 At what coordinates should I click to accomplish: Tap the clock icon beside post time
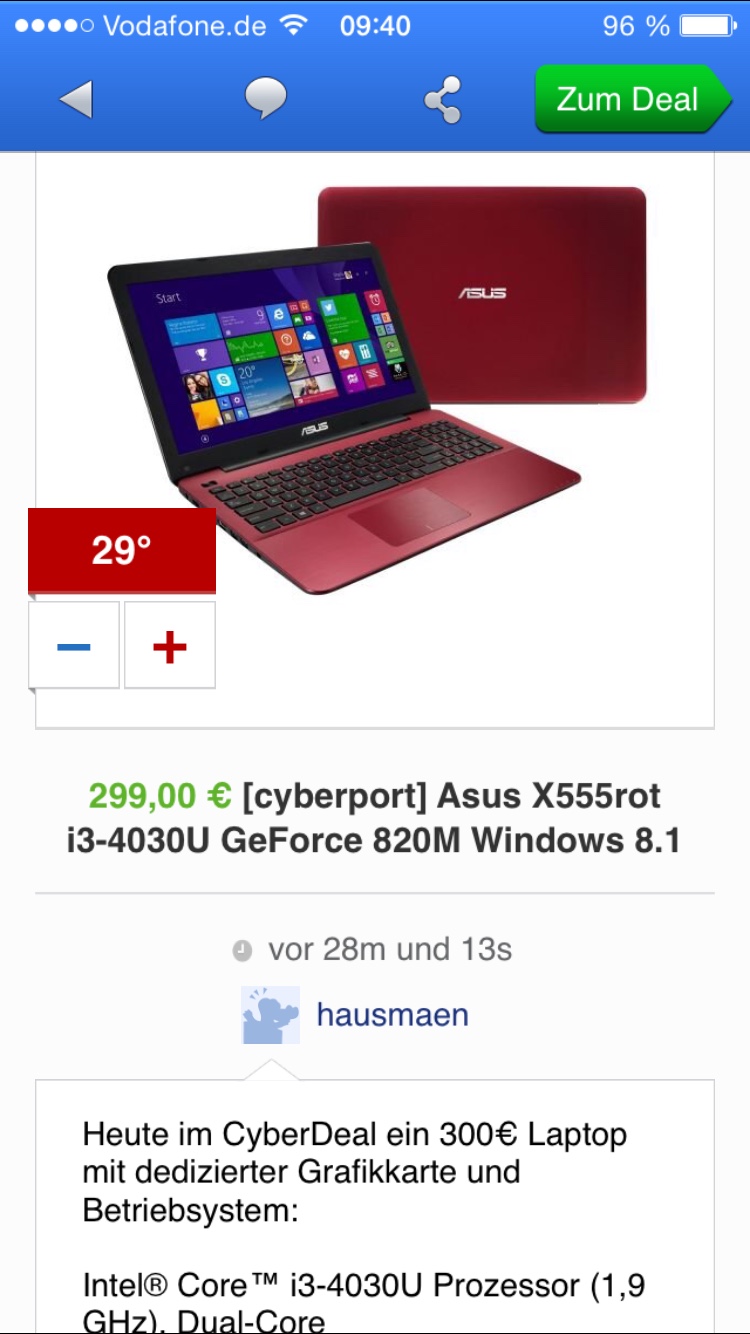[242, 951]
